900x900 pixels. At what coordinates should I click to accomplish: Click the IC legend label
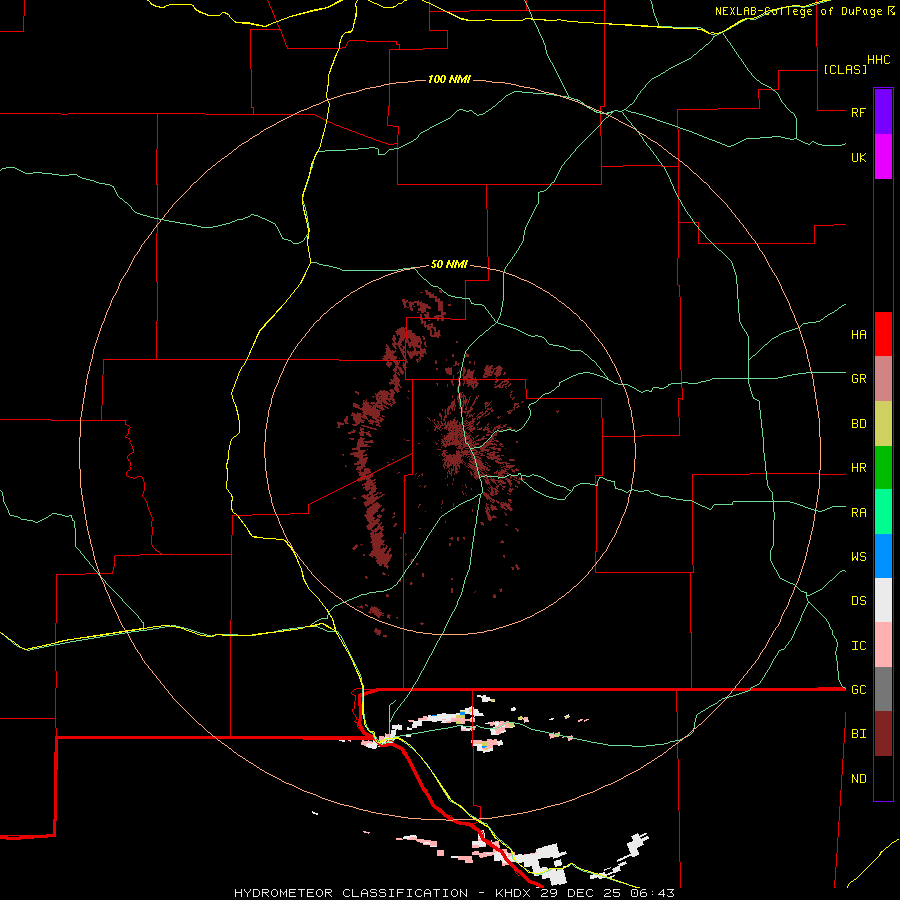pyautogui.click(x=858, y=646)
